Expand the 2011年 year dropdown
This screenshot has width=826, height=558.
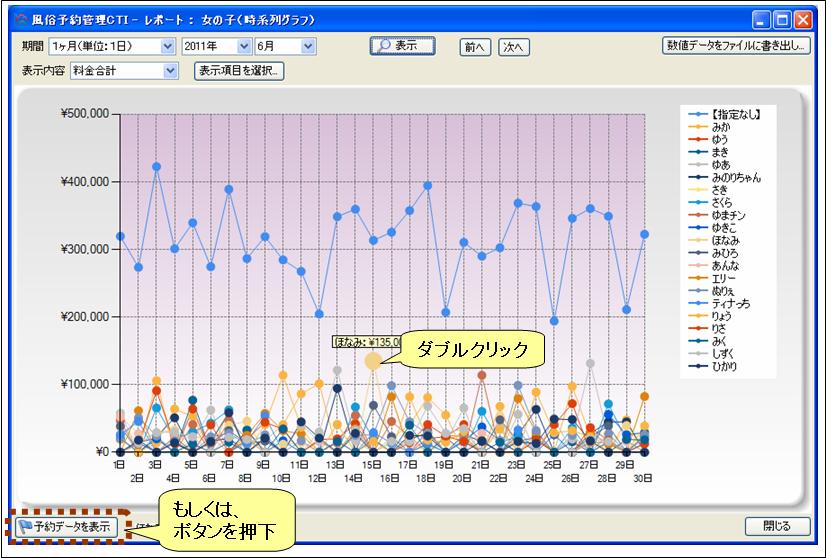(x=244, y=46)
